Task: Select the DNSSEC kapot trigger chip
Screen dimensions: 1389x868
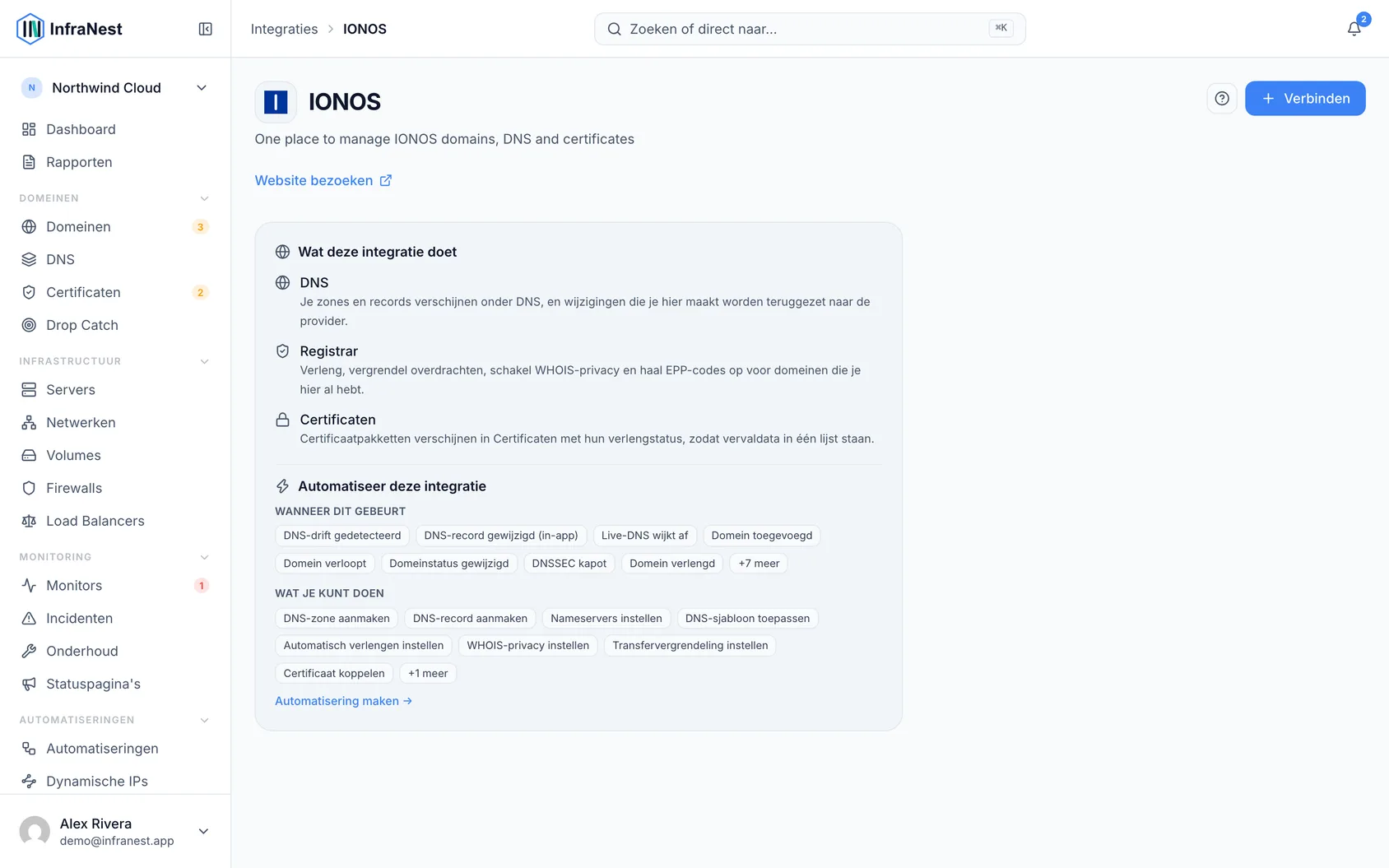Action: click(x=569, y=564)
